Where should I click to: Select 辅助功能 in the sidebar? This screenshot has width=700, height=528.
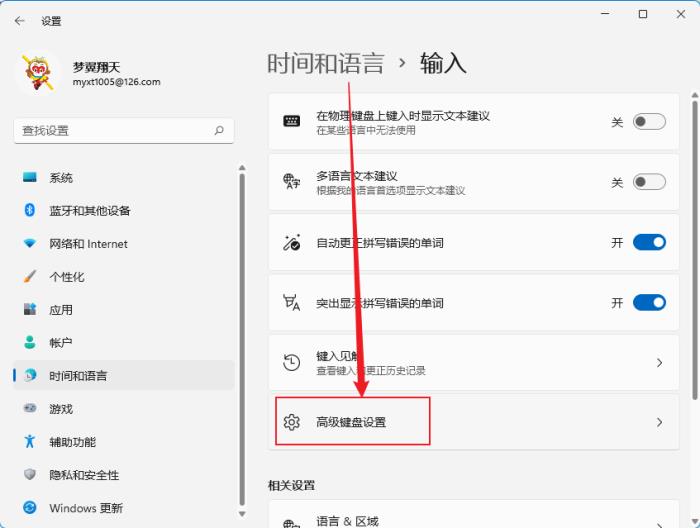click(72, 442)
